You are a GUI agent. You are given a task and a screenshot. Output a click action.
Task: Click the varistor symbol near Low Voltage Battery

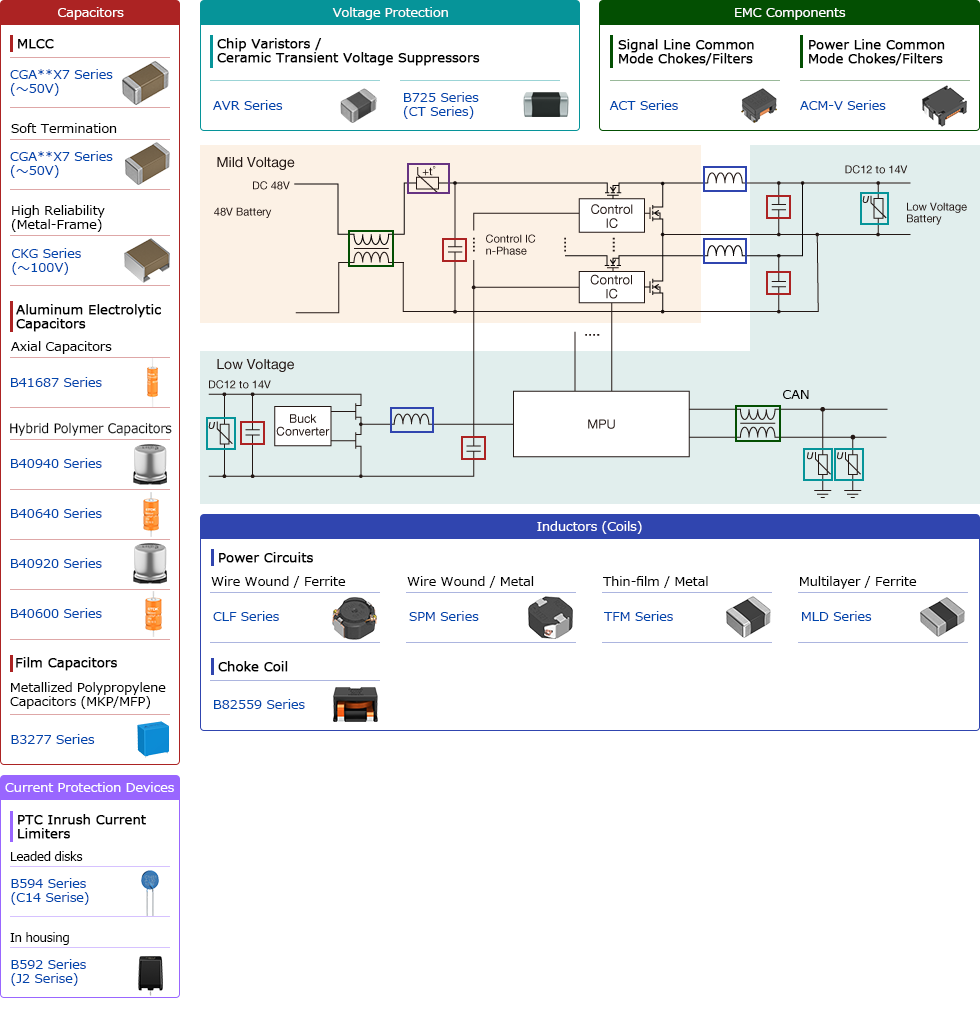coord(874,208)
